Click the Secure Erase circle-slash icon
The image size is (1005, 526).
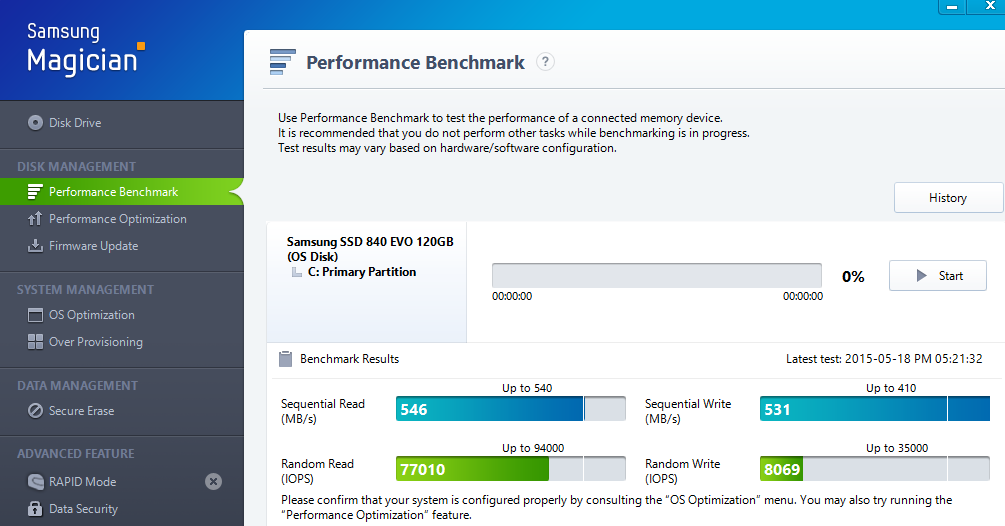pyautogui.click(x=35, y=411)
